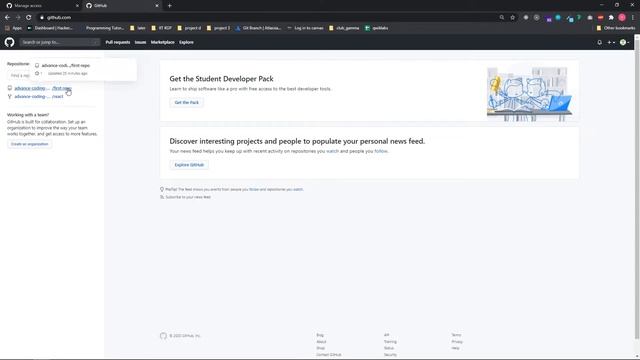Viewport: 640px width, 360px height.
Task: Open Issues in the header navigation
Action: pyautogui.click(x=140, y=42)
